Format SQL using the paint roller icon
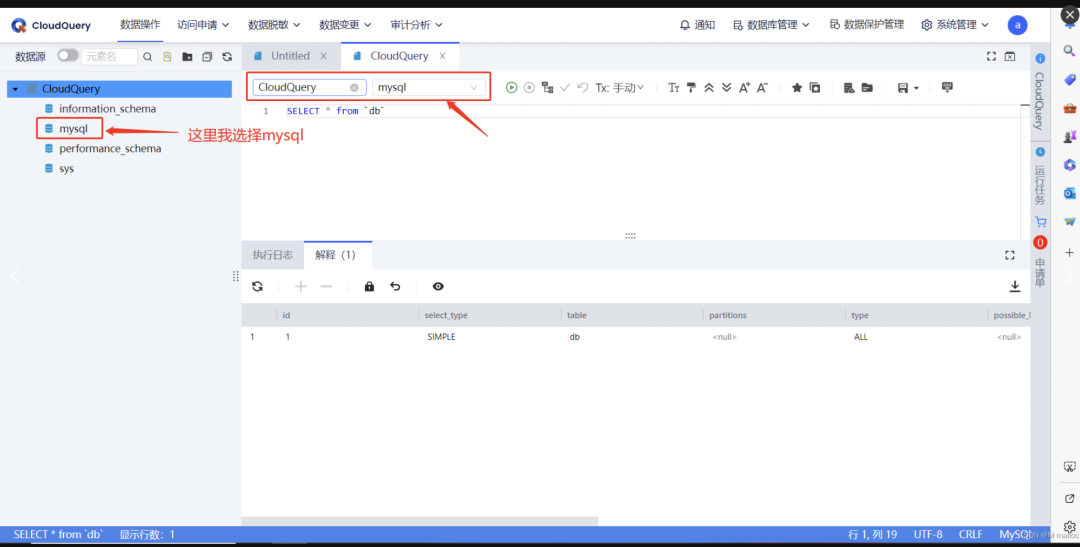Screen dimensions: 1080x547 click(x=691, y=87)
